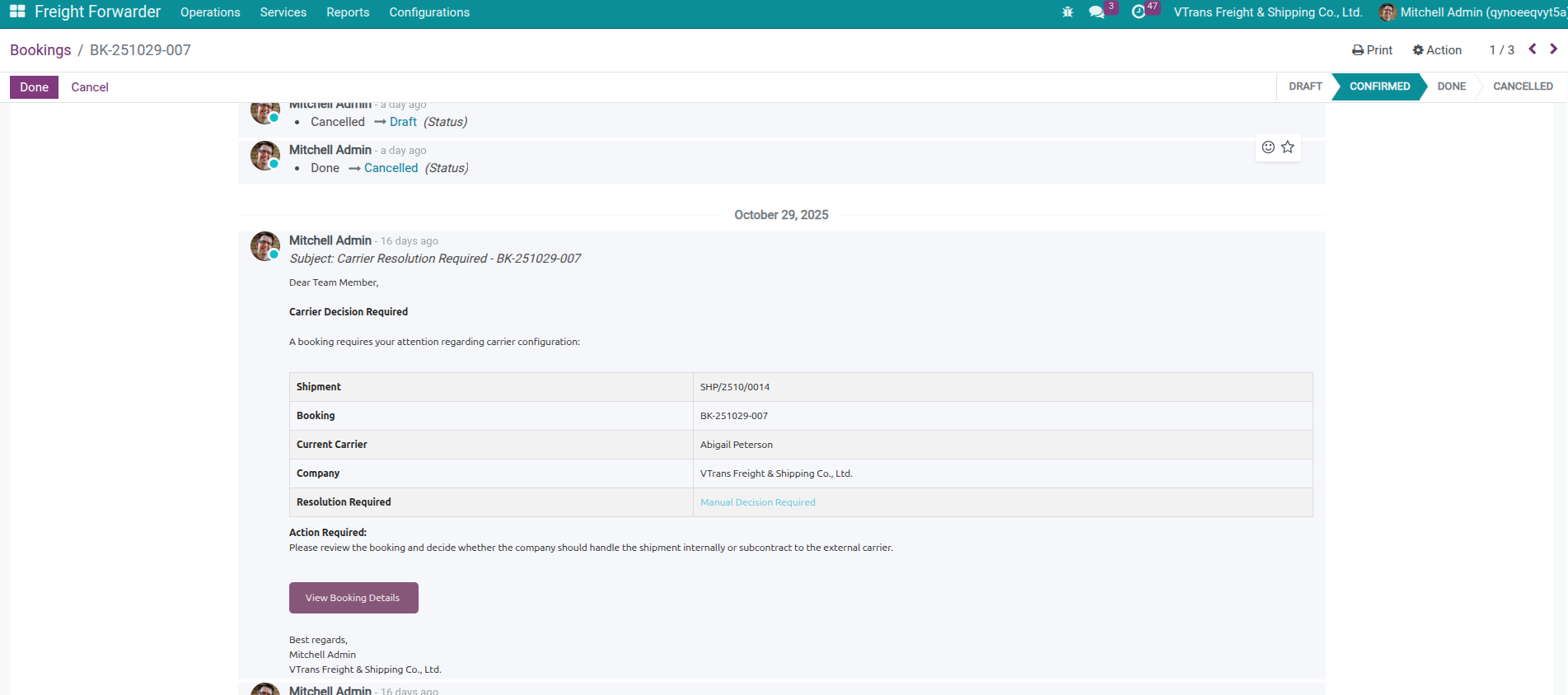Mark message as starred with star icon
This screenshot has width=1568, height=695.
click(1288, 147)
